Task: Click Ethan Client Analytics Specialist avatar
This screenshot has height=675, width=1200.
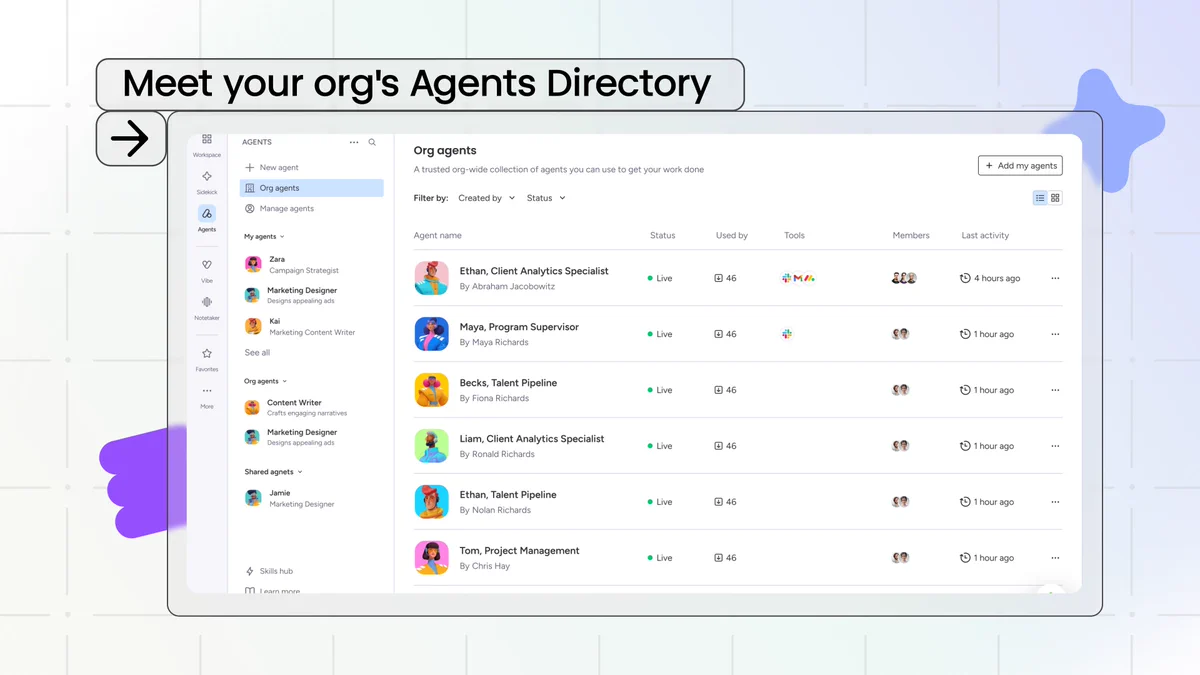Action: click(432, 278)
